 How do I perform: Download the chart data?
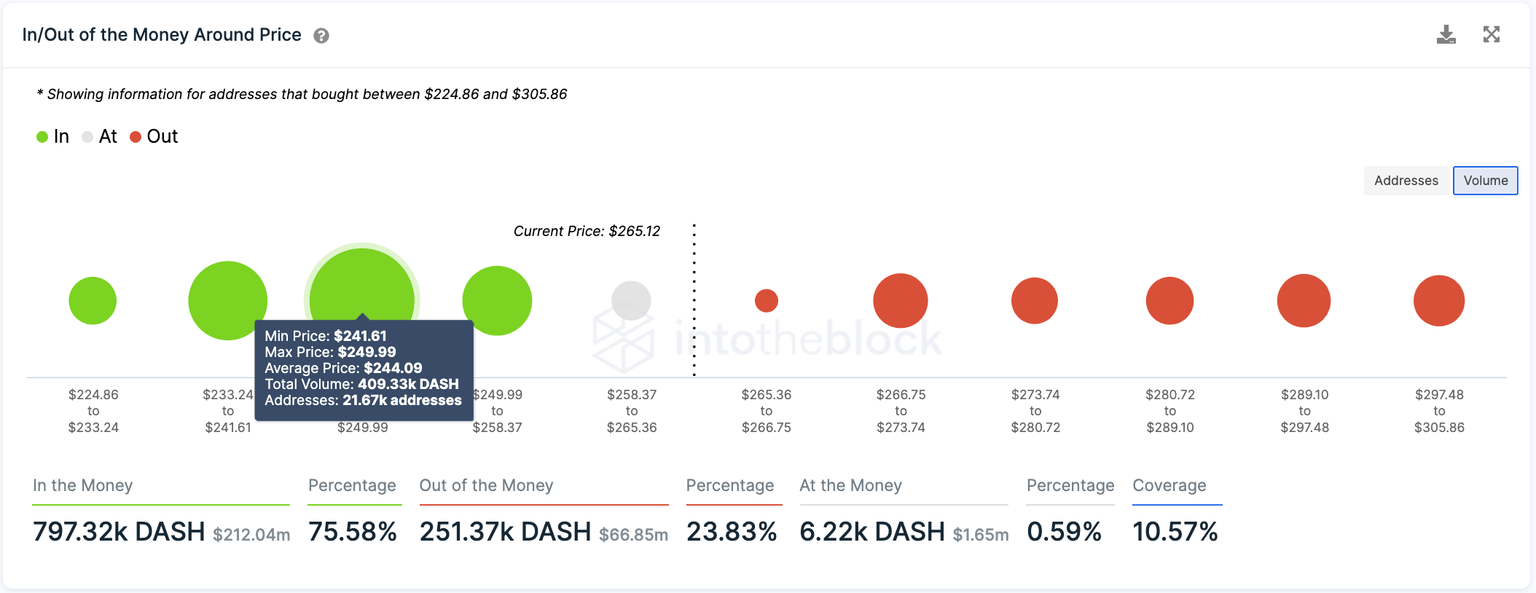1446,33
